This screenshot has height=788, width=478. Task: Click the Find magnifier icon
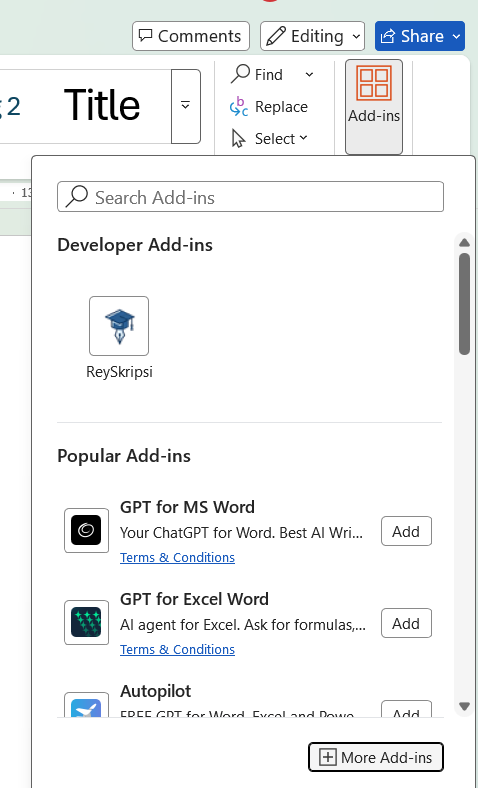pos(240,74)
